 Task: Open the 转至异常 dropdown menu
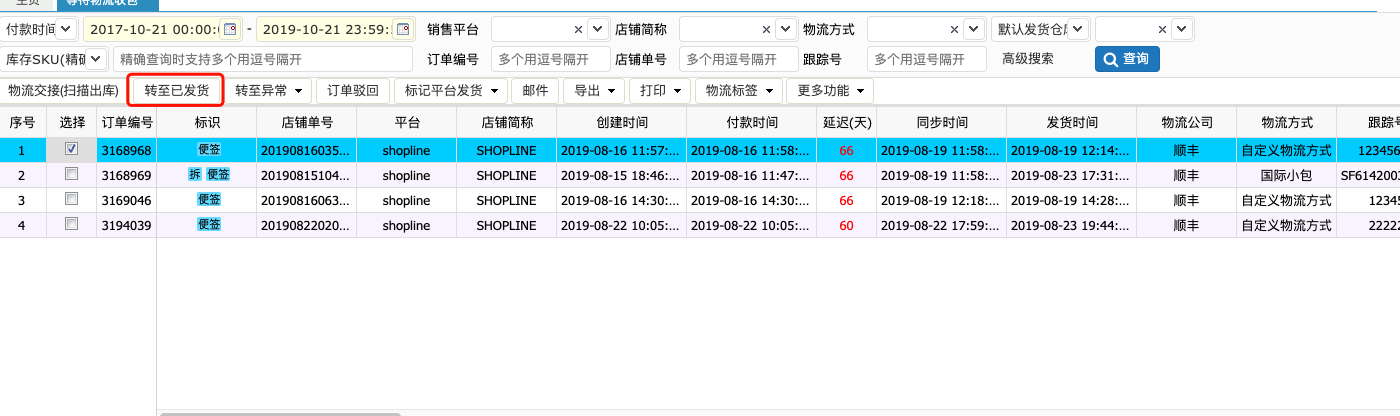tap(268, 90)
